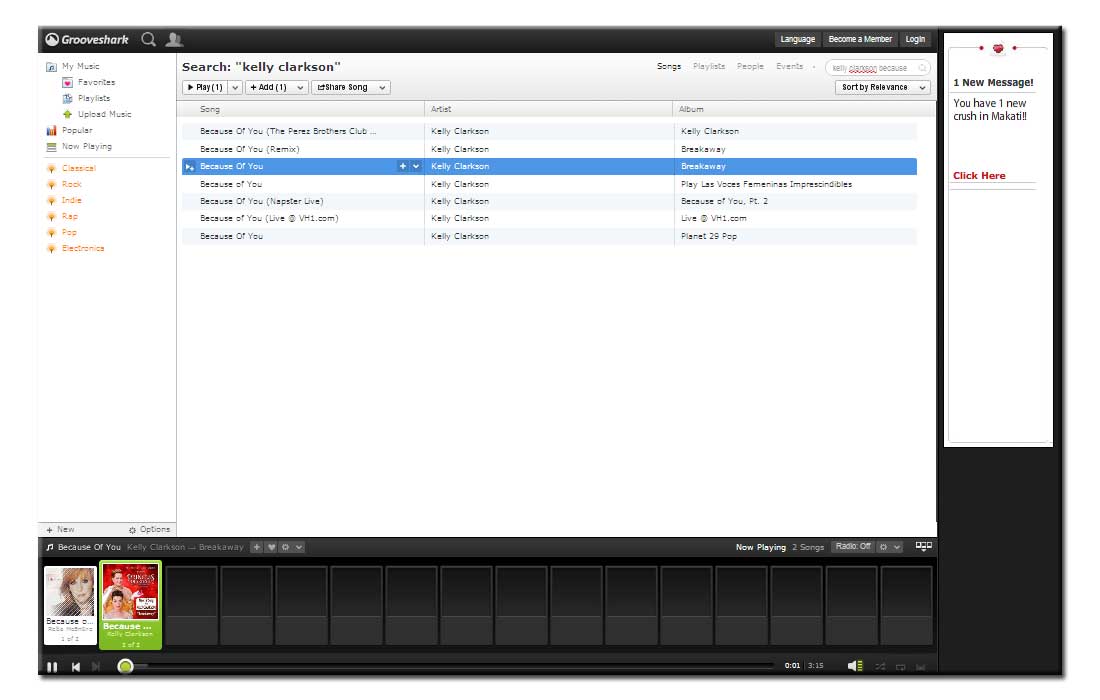Open the highlighted row's options arrow

click(416, 167)
